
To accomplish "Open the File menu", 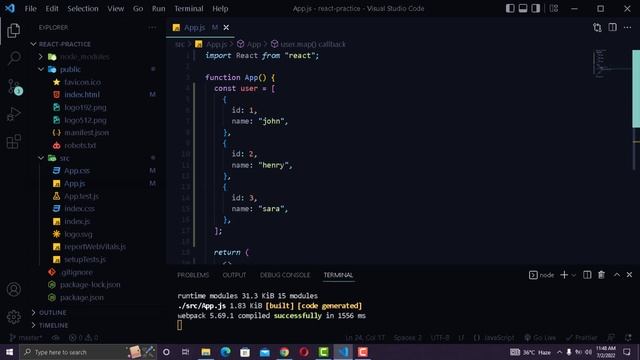I will coord(31,9).
